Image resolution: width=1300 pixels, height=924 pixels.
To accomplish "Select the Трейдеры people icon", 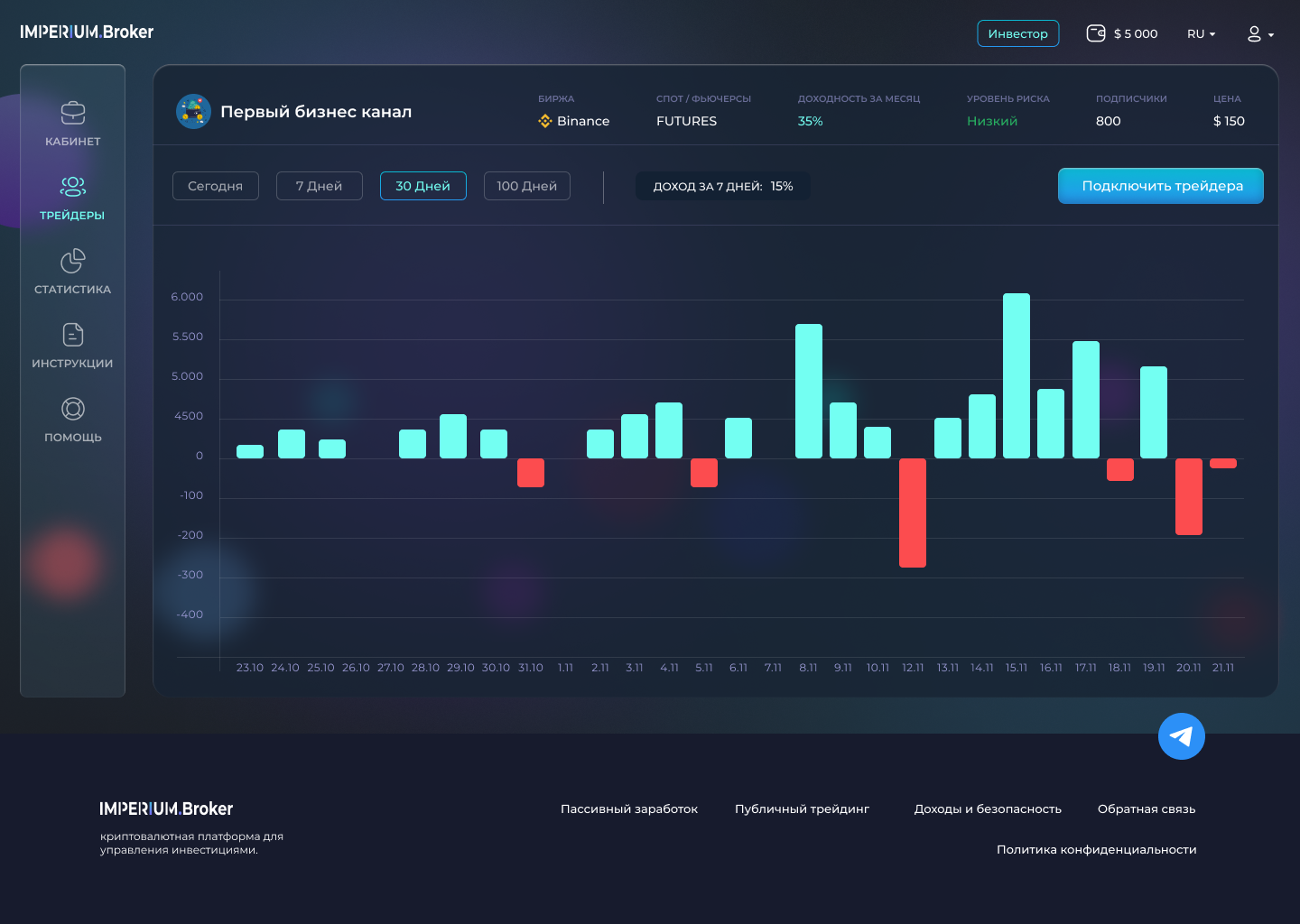I will point(73,187).
